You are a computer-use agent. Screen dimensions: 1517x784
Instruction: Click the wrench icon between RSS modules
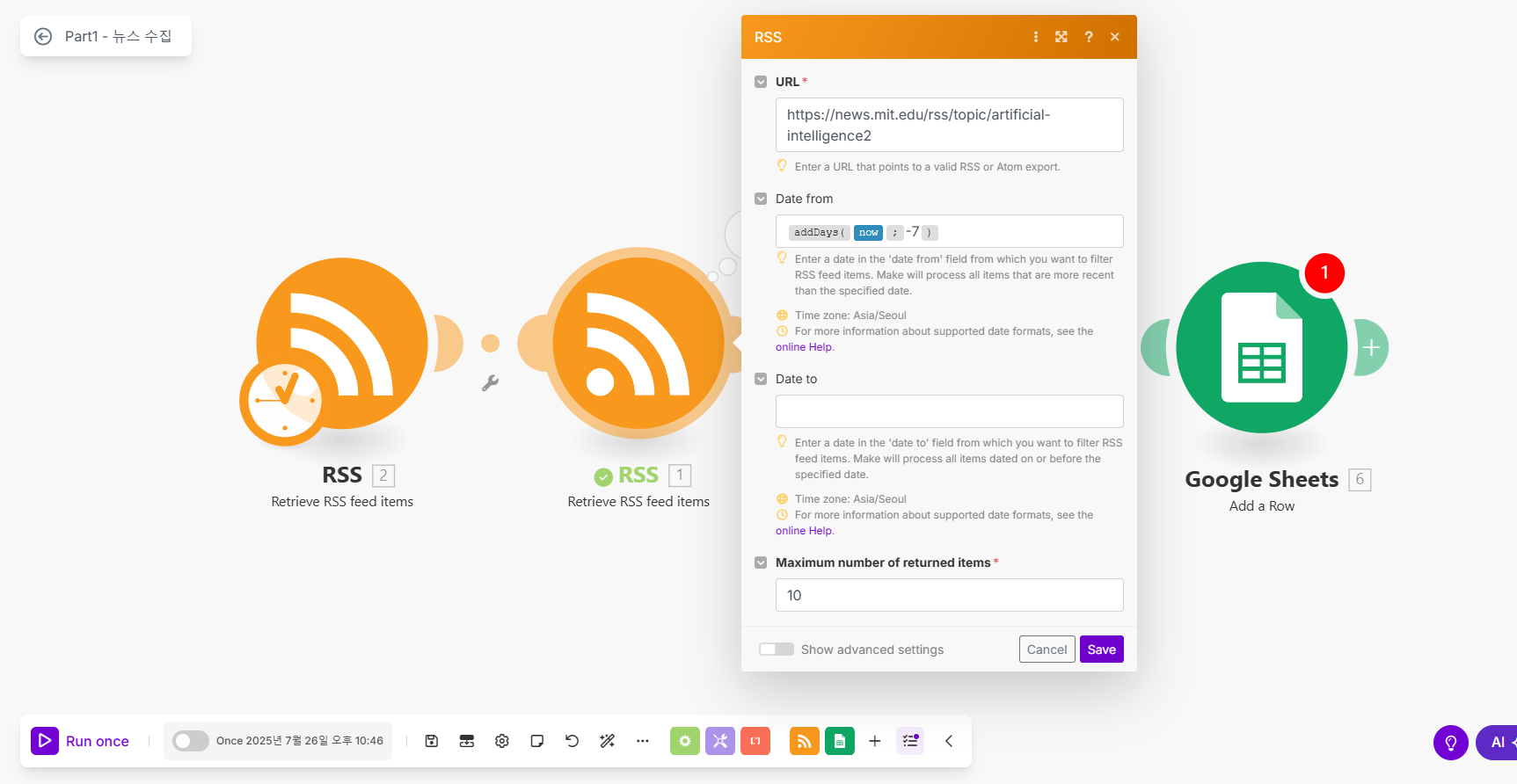[491, 383]
